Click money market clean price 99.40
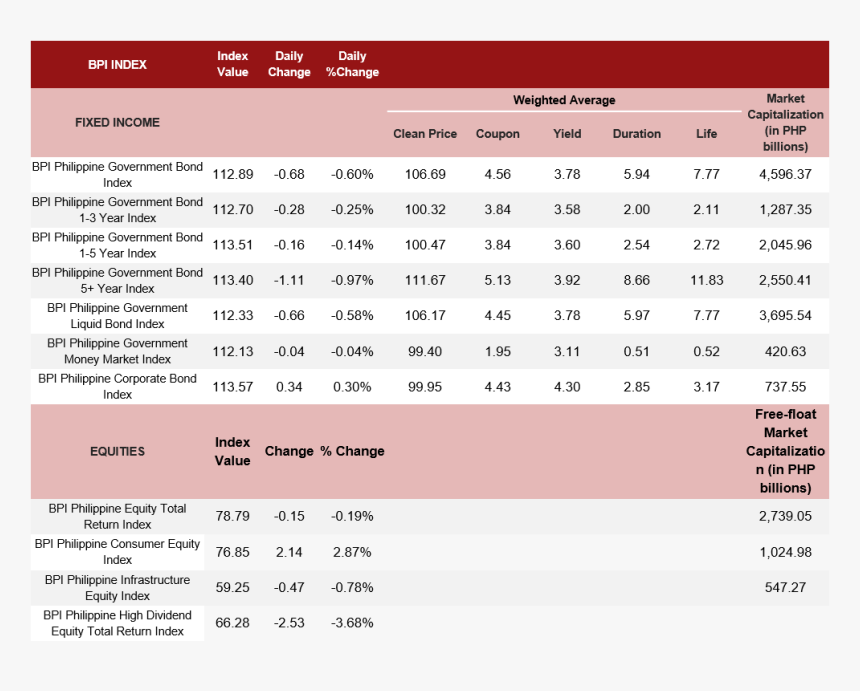 pyautogui.click(x=425, y=352)
